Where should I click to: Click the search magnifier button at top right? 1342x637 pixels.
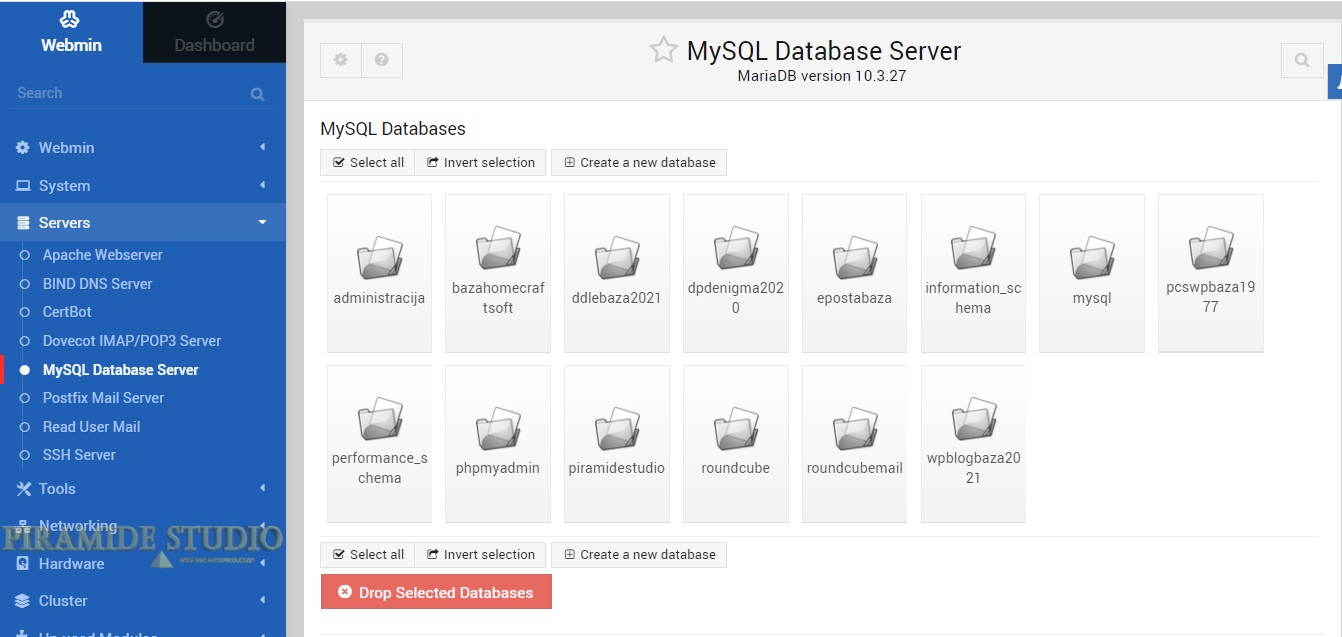pos(1302,60)
